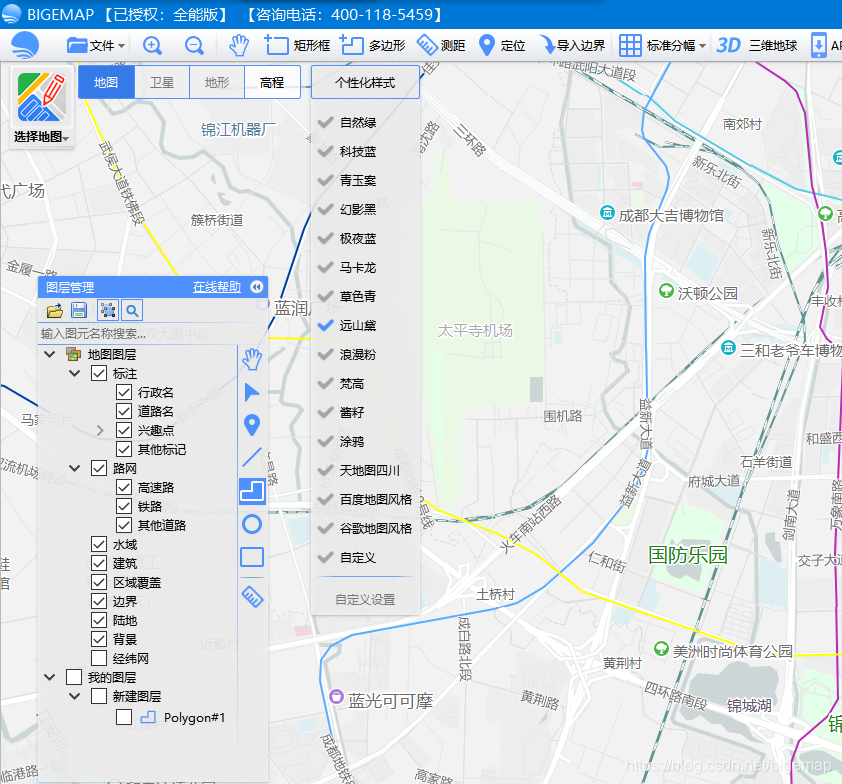The width and height of the screenshot is (842, 784).
Task: Enable the 经纬网 checkbox
Action: click(x=99, y=658)
